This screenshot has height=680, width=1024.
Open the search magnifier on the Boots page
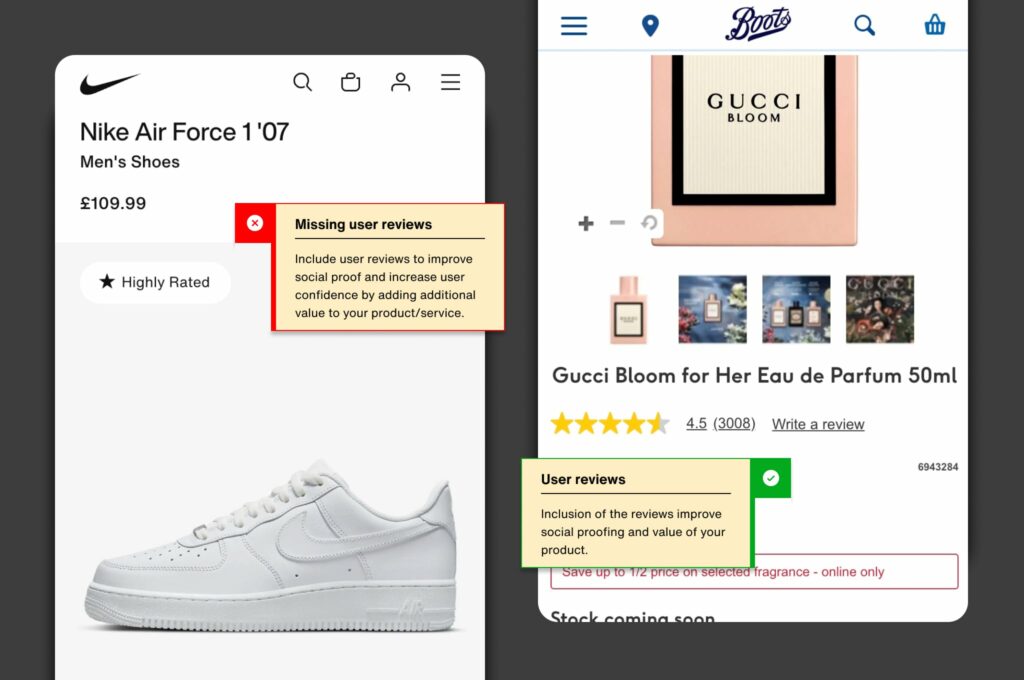[864, 25]
